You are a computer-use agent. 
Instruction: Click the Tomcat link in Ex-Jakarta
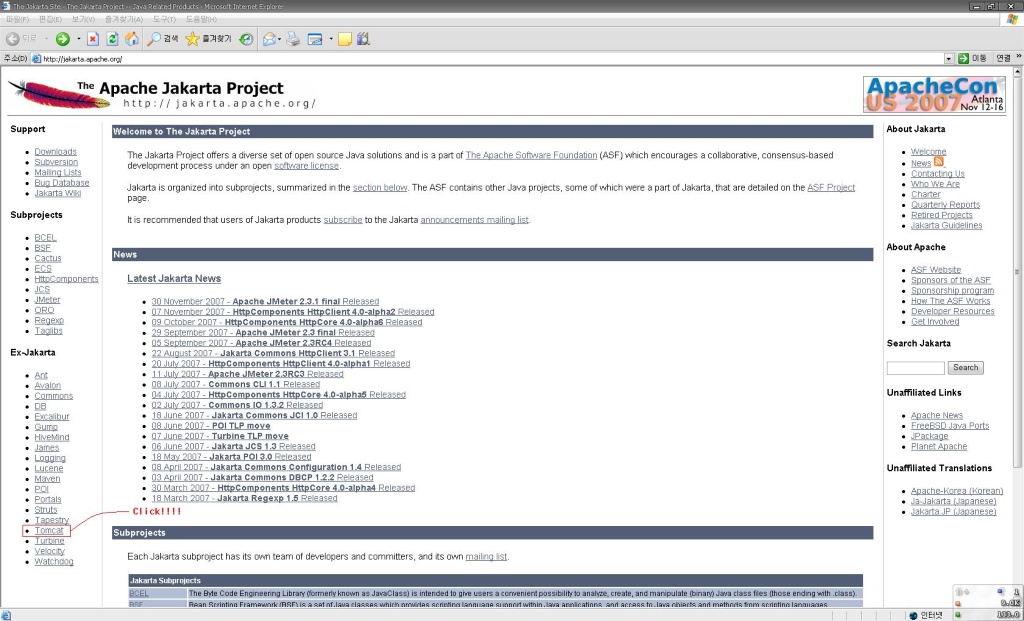point(49,530)
